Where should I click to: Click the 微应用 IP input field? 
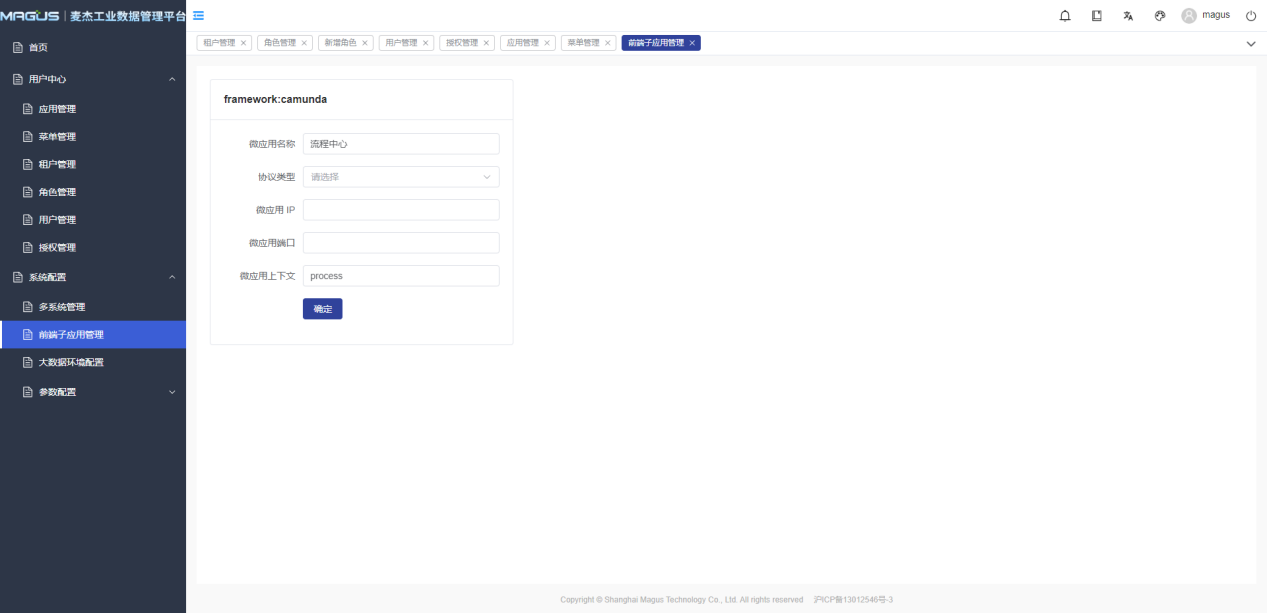pos(400,210)
